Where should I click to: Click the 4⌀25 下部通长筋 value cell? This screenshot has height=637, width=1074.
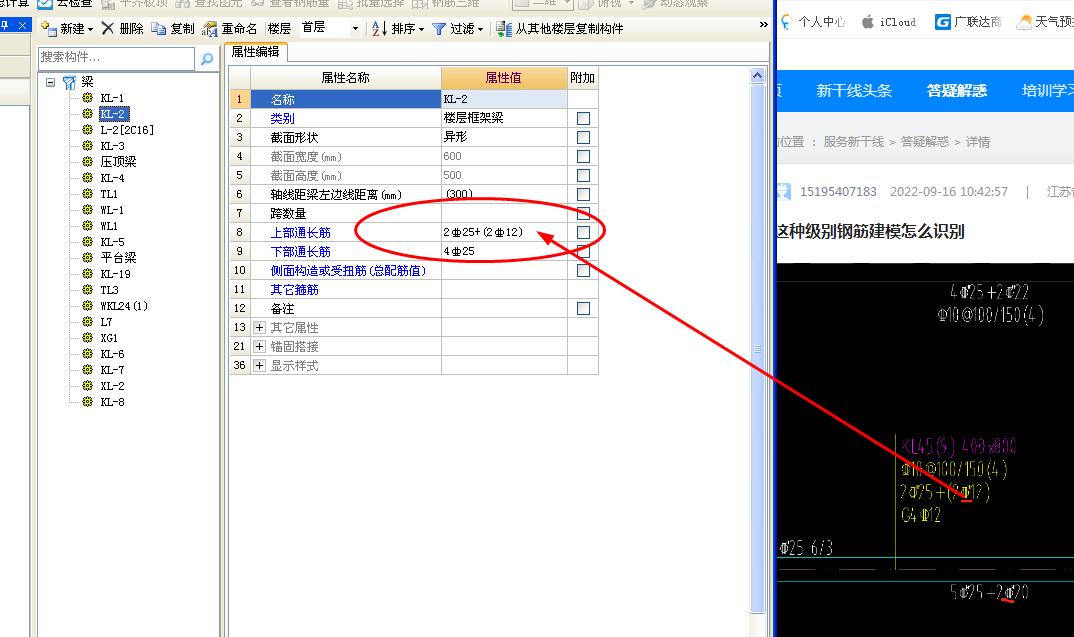click(504, 251)
